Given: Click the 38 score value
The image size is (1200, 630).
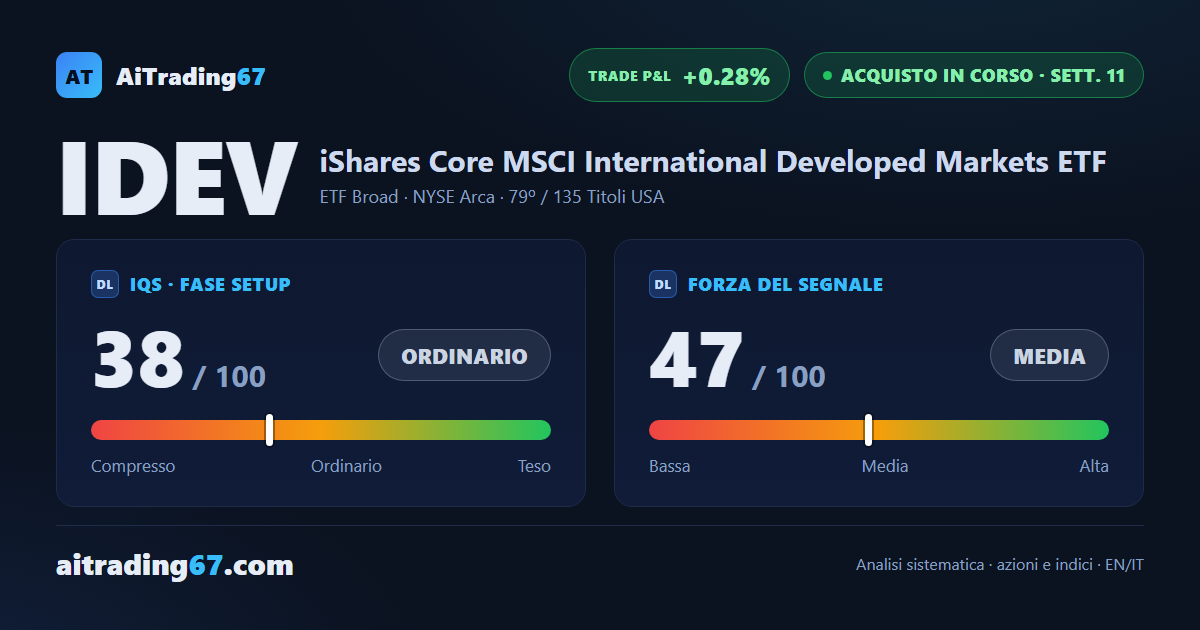Looking at the screenshot, I should [x=138, y=359].
